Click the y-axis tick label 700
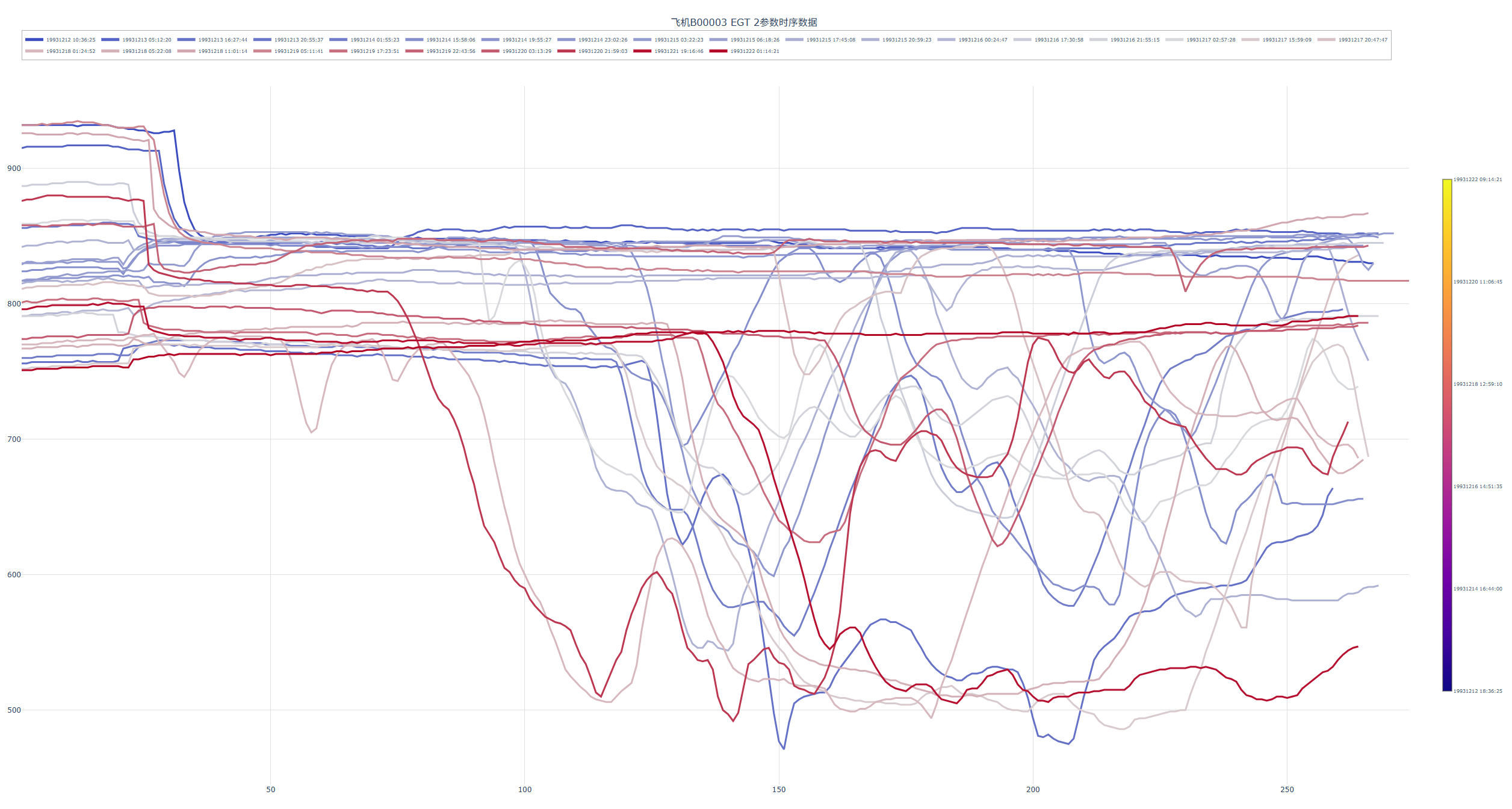The image size is (1512, 809). pyautogui.click(x=14, y=439)
